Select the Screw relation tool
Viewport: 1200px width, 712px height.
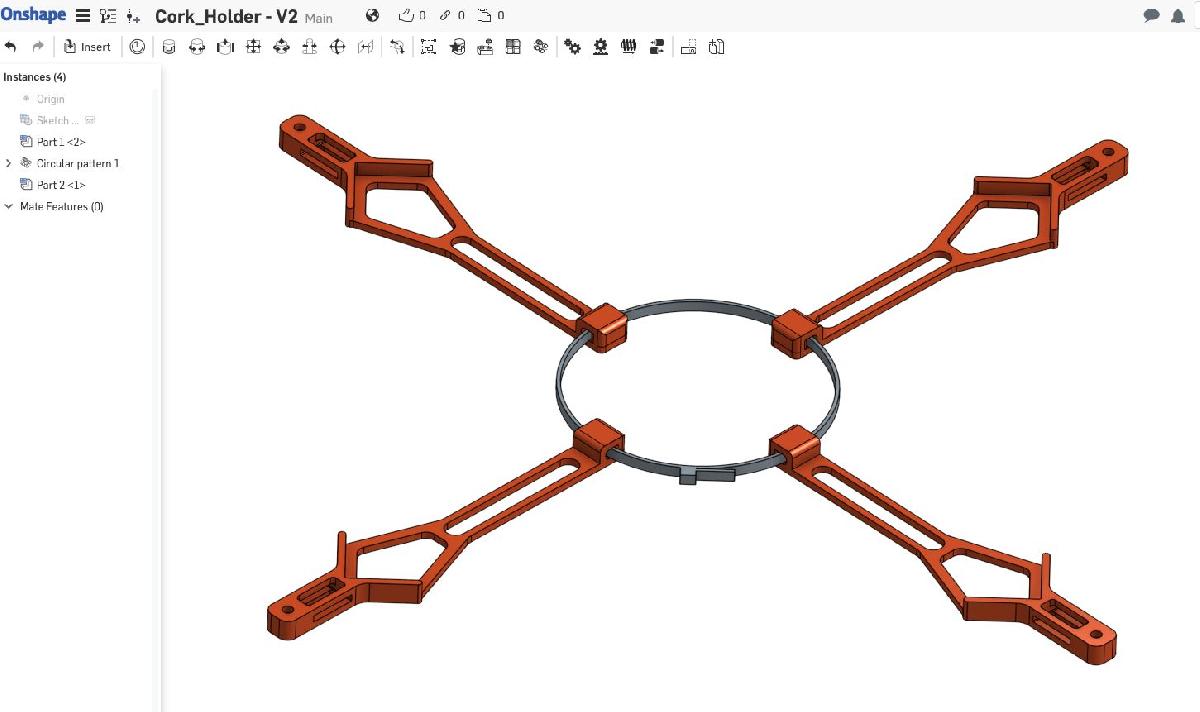click(628, 46)
